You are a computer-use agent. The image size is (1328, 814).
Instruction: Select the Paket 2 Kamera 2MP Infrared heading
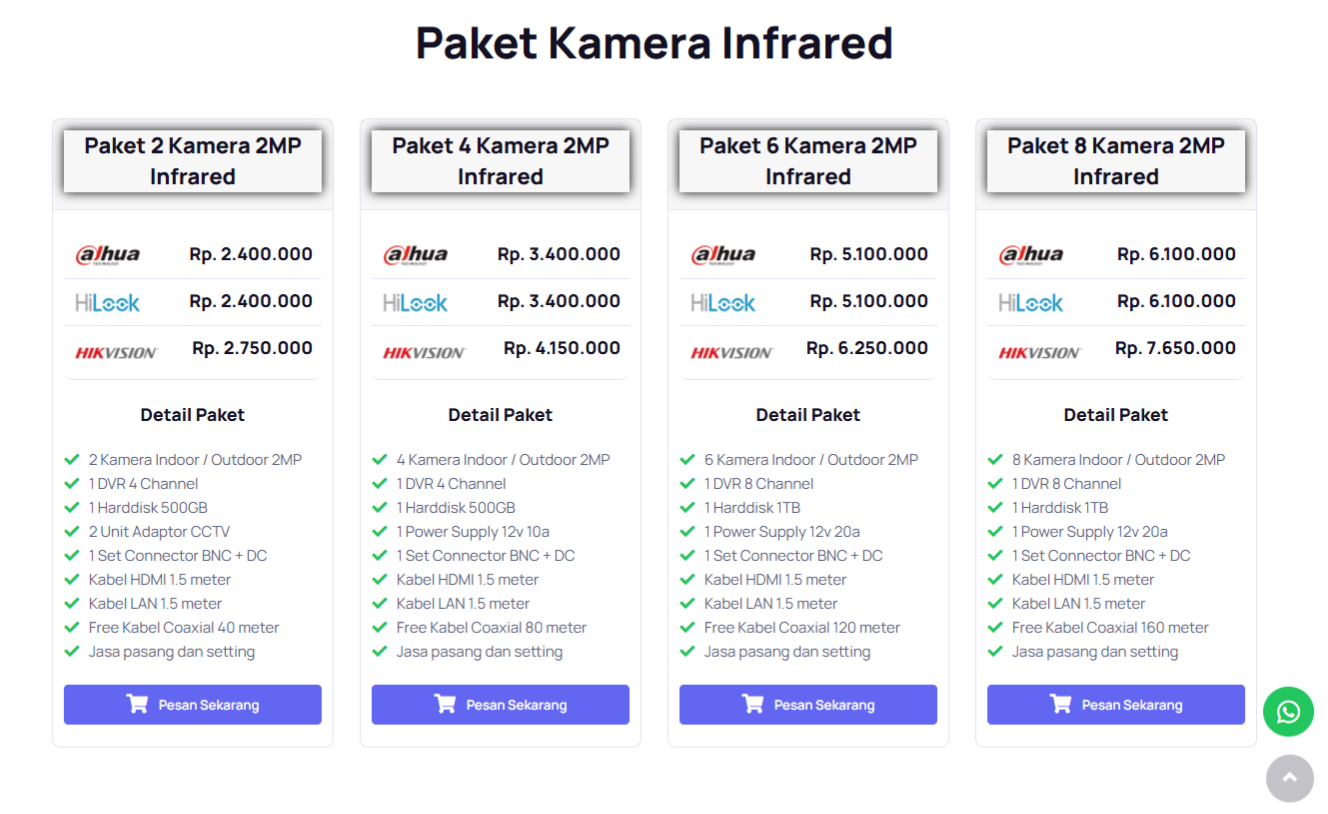[193, 161]
